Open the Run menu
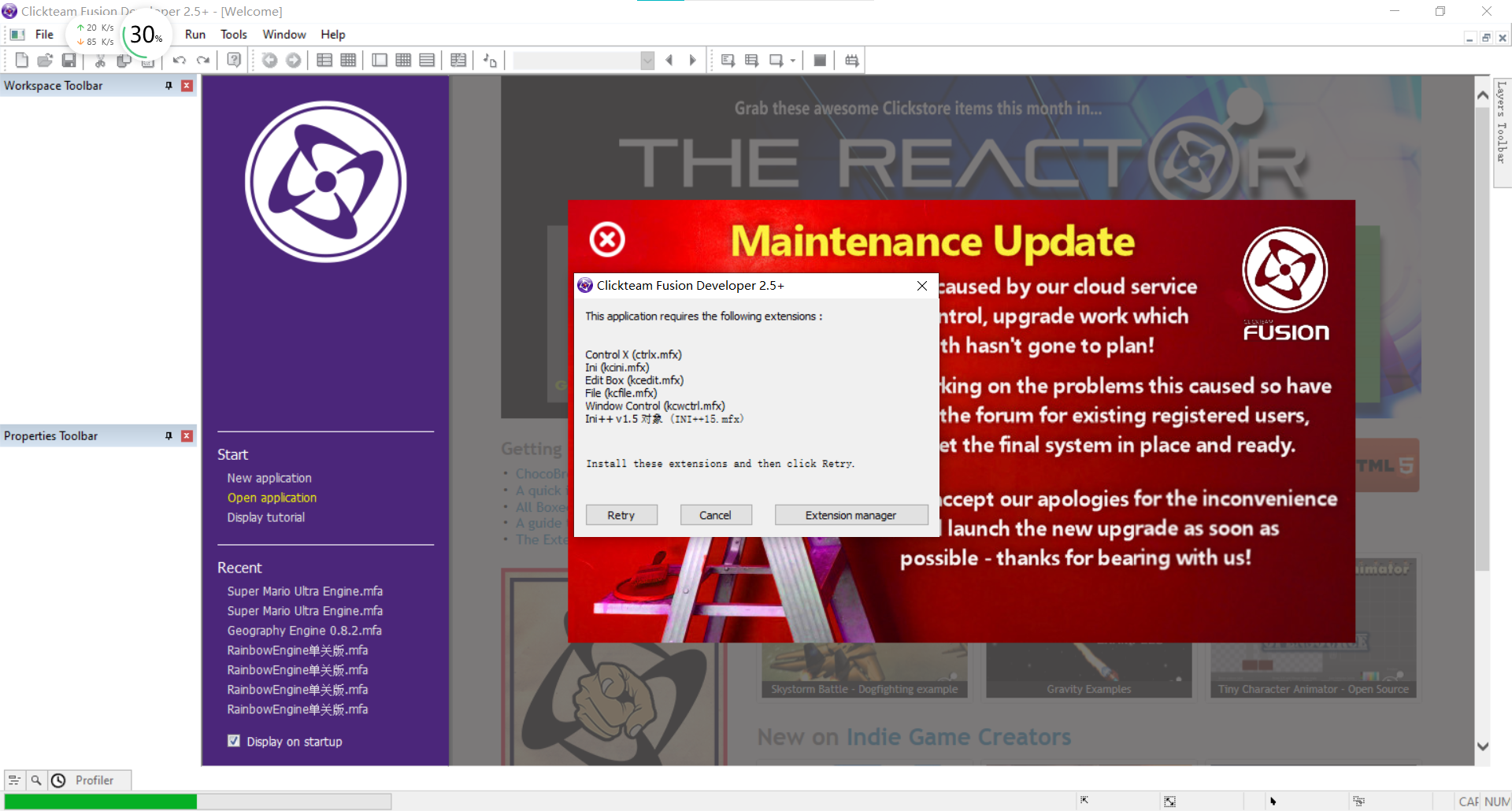1512x811 pixels. tap(195, 35)
